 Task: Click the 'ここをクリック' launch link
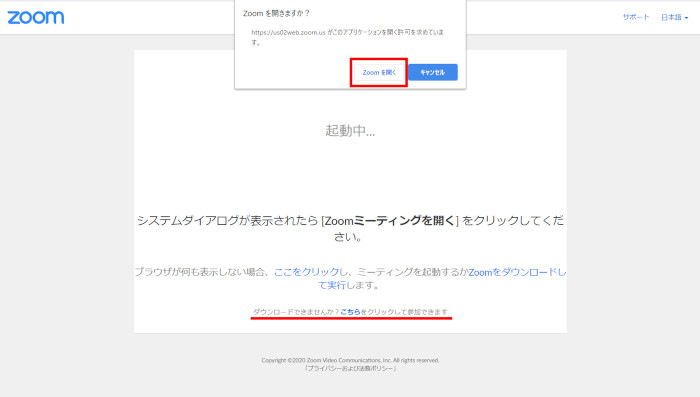(x=306, y=272)
